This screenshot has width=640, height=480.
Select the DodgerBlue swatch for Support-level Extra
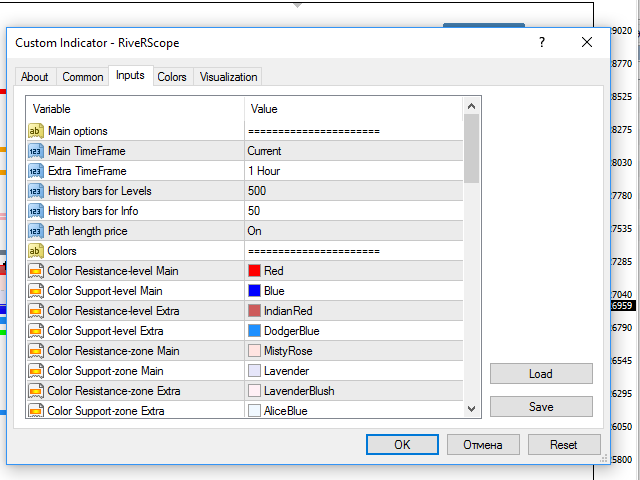(x=254, y=331)
